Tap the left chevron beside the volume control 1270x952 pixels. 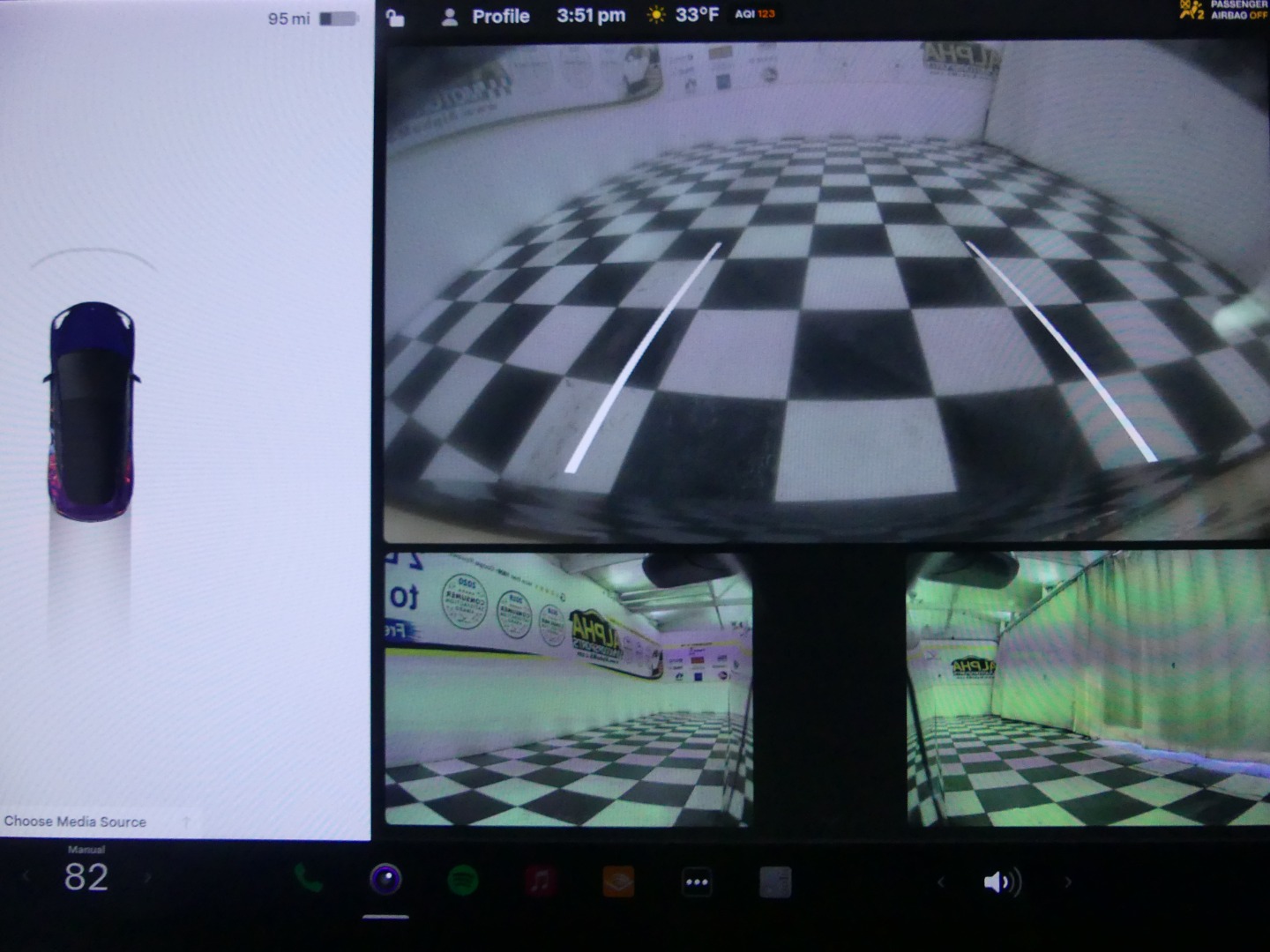pyautogui.click(x=941, y=881)
